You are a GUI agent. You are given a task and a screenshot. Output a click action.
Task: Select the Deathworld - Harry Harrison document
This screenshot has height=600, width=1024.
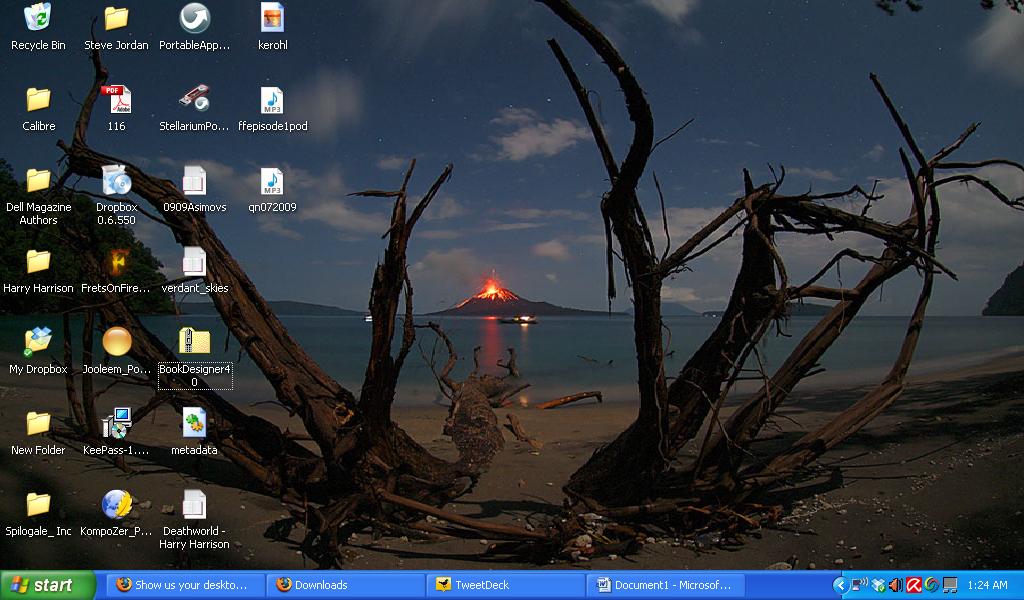point(195,504)
